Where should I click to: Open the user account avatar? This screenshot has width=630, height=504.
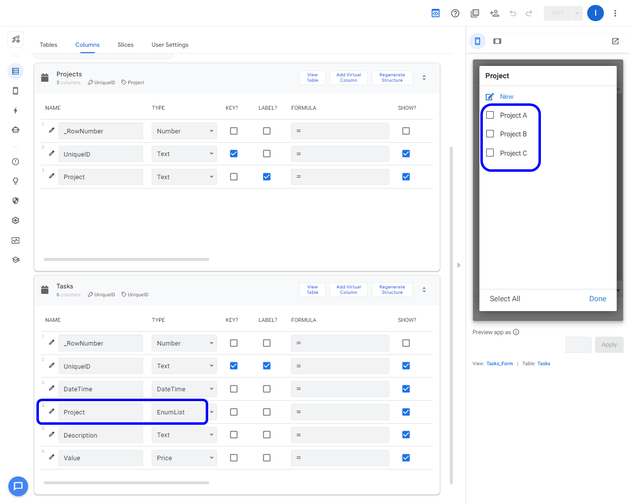point(595,13)
